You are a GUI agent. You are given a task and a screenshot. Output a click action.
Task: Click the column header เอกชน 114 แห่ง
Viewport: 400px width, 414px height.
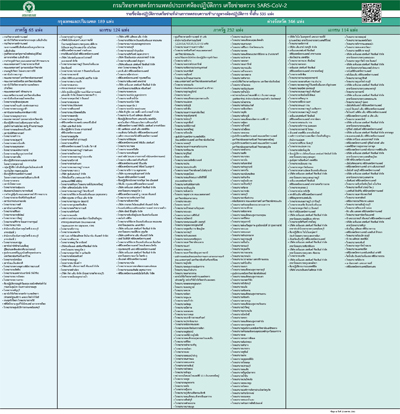pos(343,30)
